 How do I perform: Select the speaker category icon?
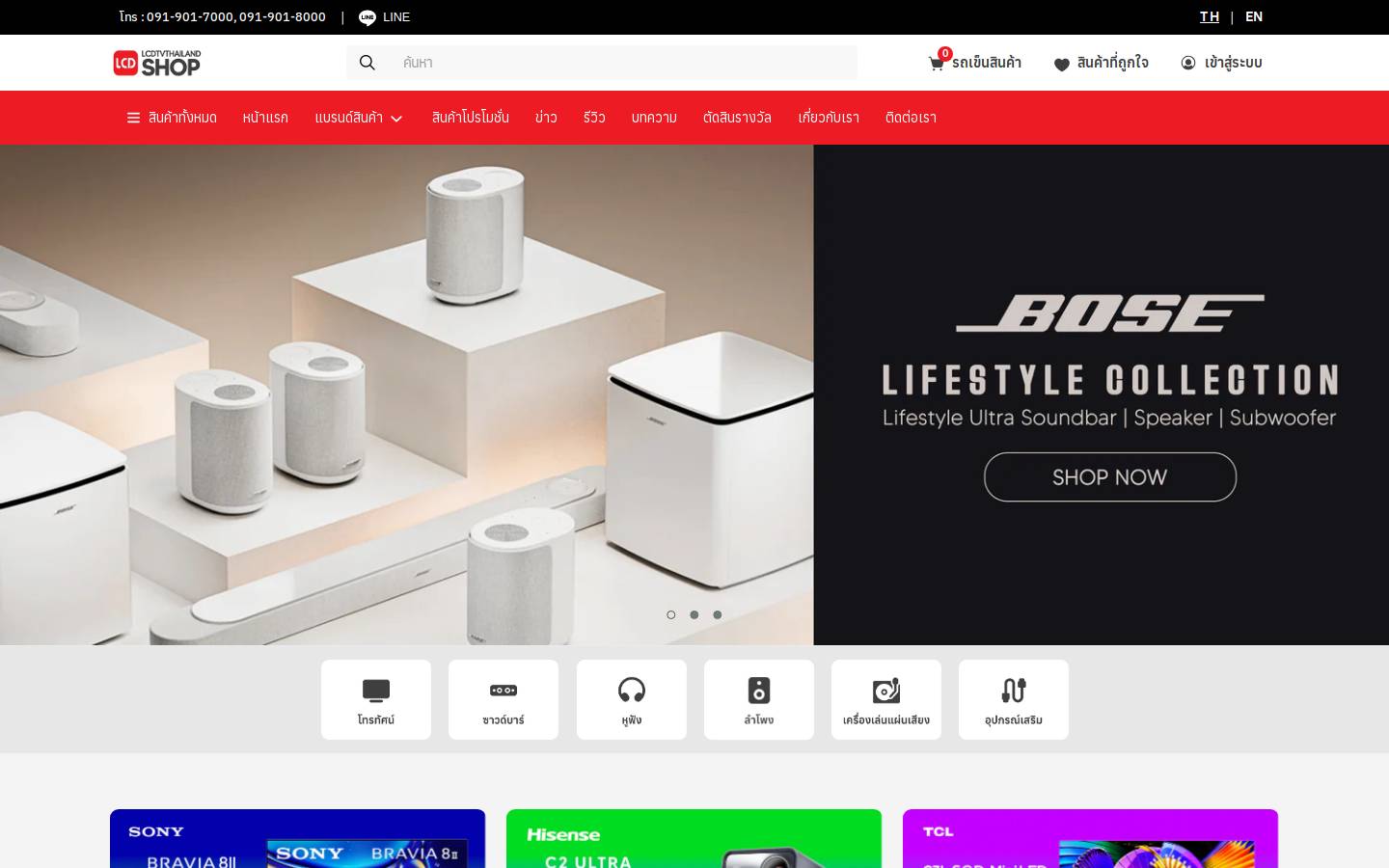tap(759, 691)
